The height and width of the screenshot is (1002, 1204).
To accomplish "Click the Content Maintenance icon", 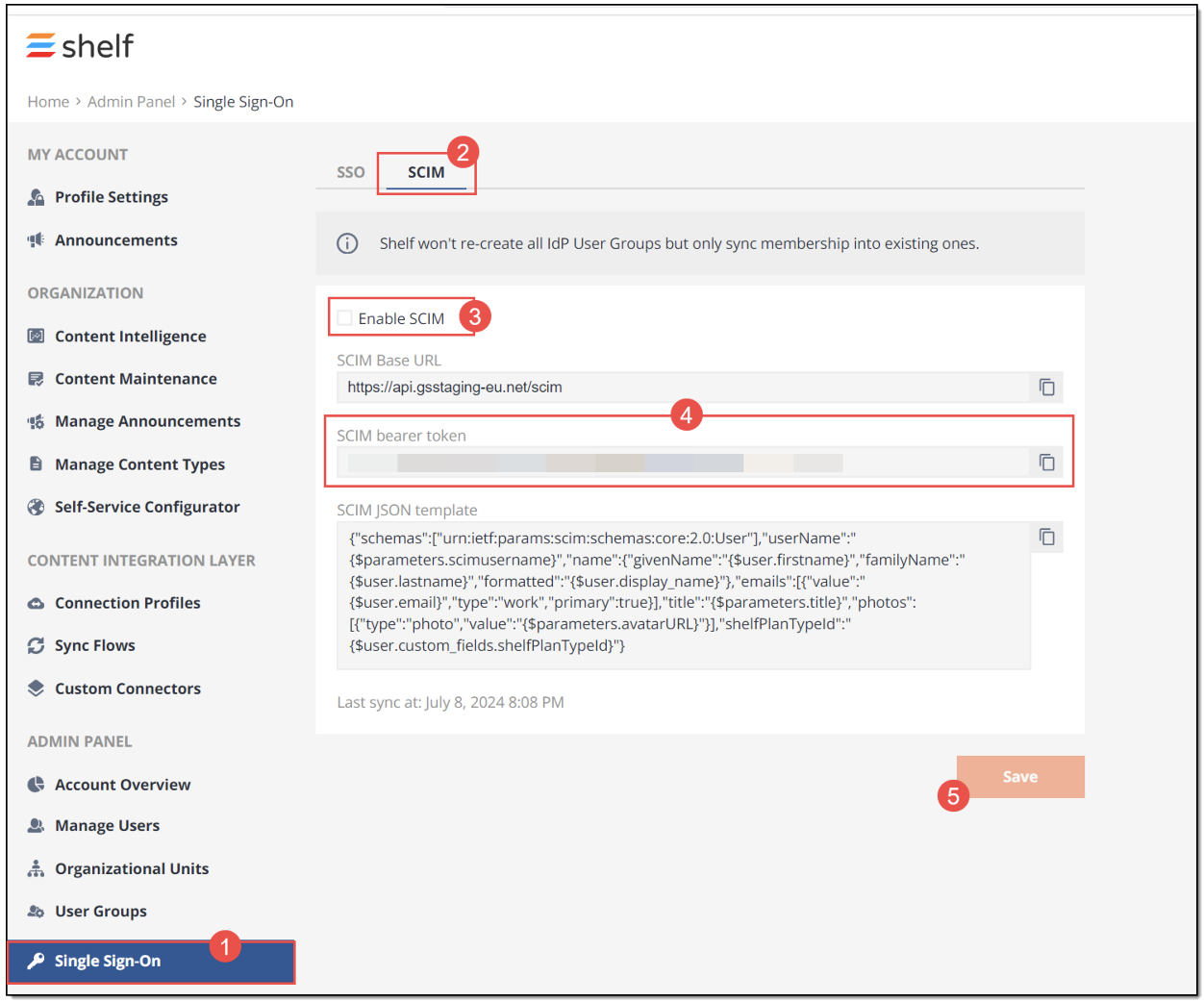I will [x=36, y=379].
